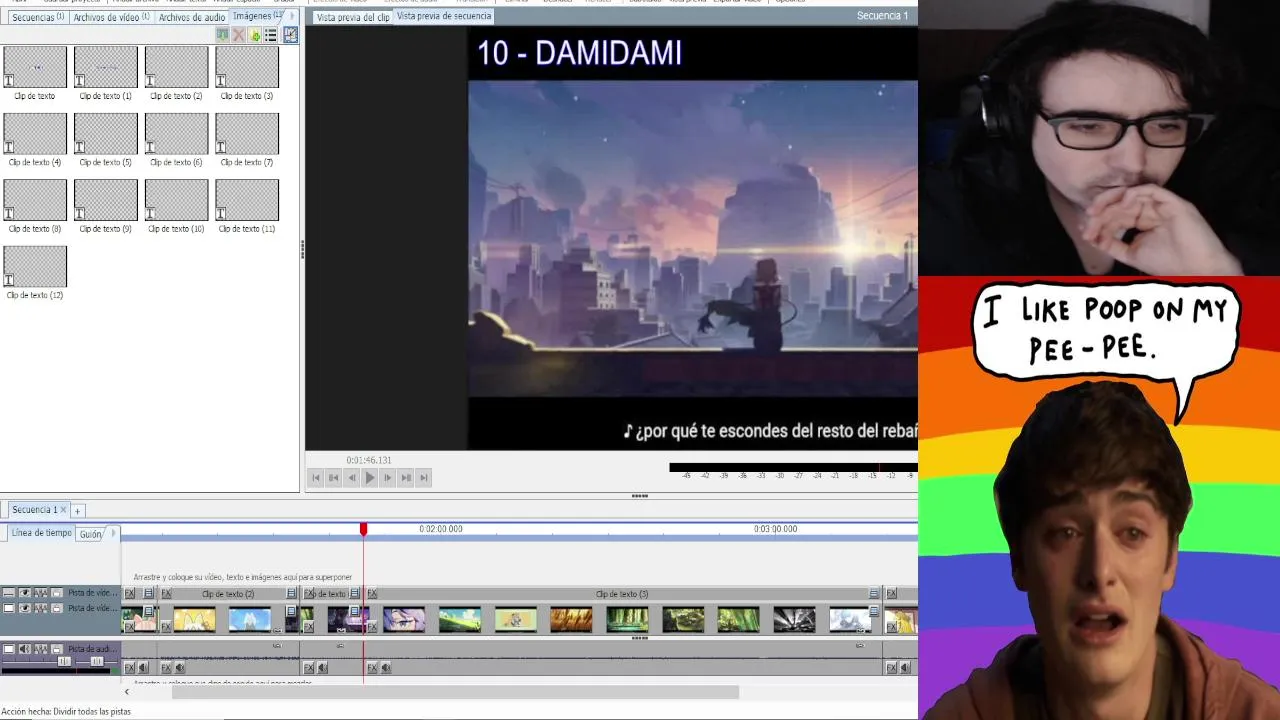This screenshot has width=1280, height=720.
Task: Switch to Vista previa de secuencia tab
Action: 444,16
